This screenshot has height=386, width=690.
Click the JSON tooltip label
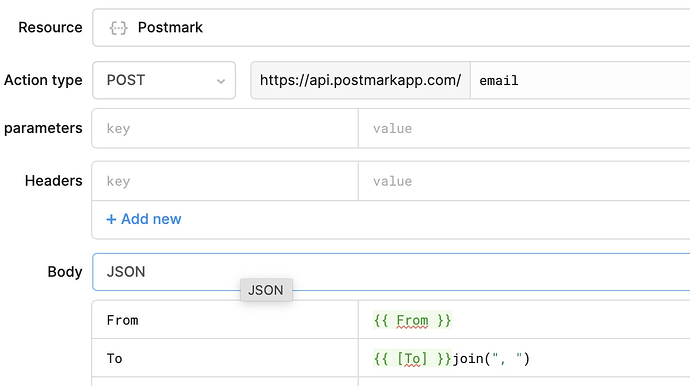266,290
